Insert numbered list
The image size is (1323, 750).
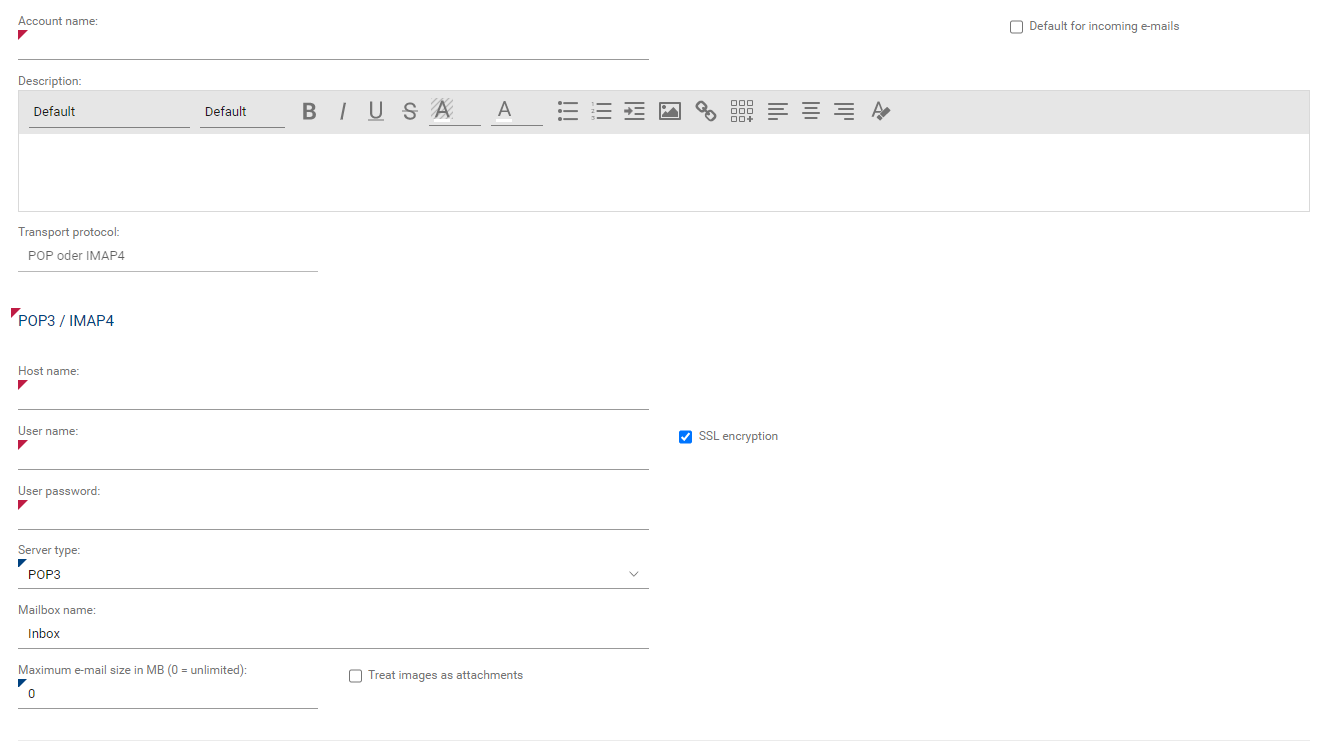pos(601,111)
